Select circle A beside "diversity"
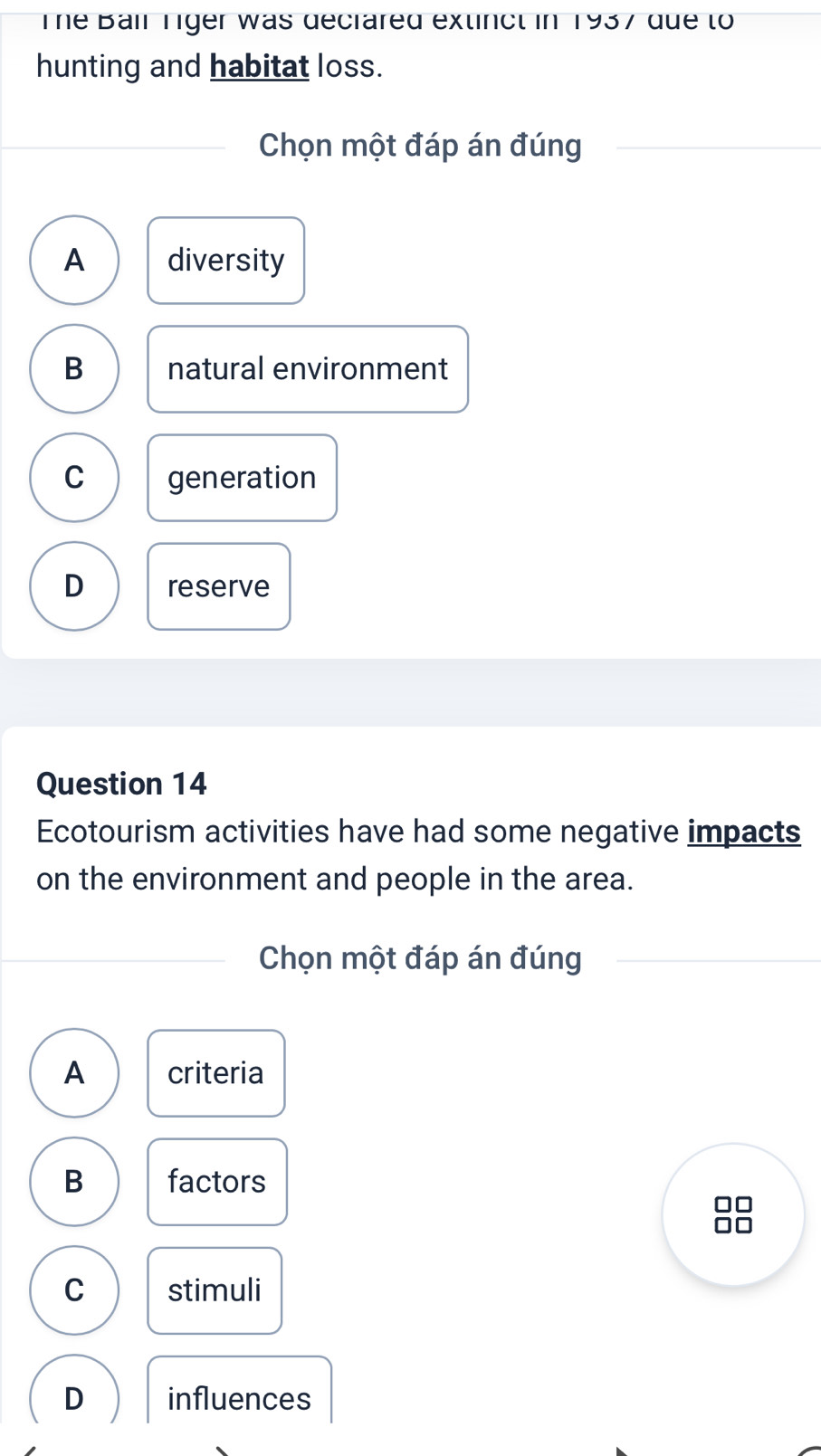This screenshot has height=1456, width=821. click(74, 261)
